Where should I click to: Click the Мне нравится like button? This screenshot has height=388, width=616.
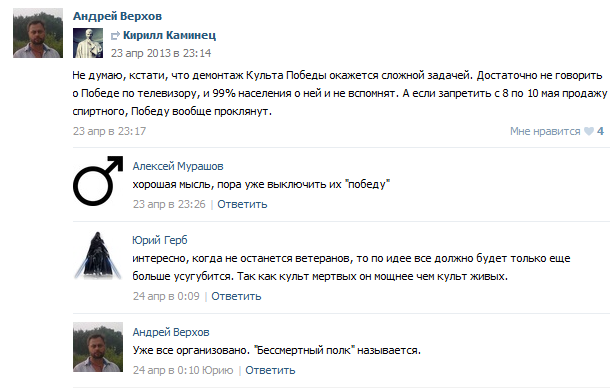pyautogui.click(x=545, y=131)
